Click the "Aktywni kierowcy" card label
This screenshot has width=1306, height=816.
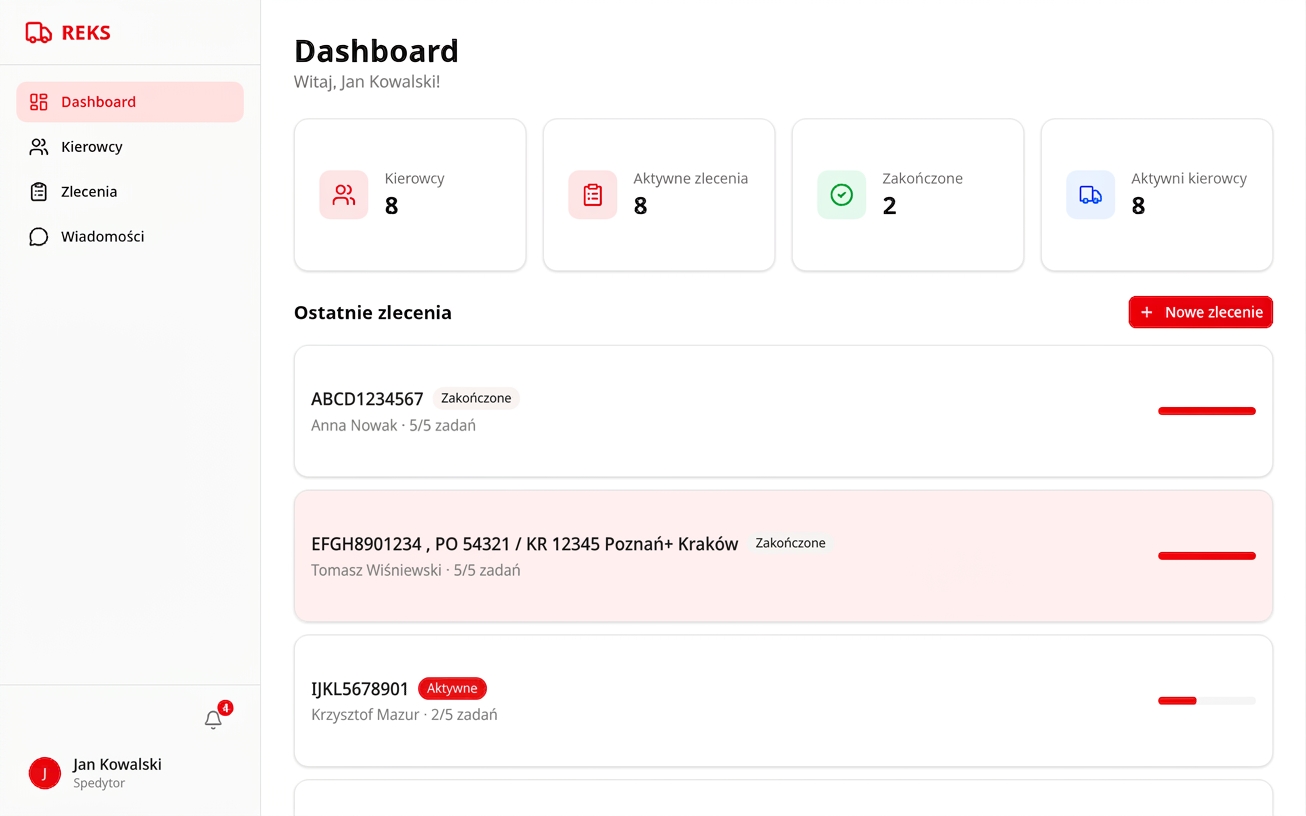click(x=1189, y=179)
